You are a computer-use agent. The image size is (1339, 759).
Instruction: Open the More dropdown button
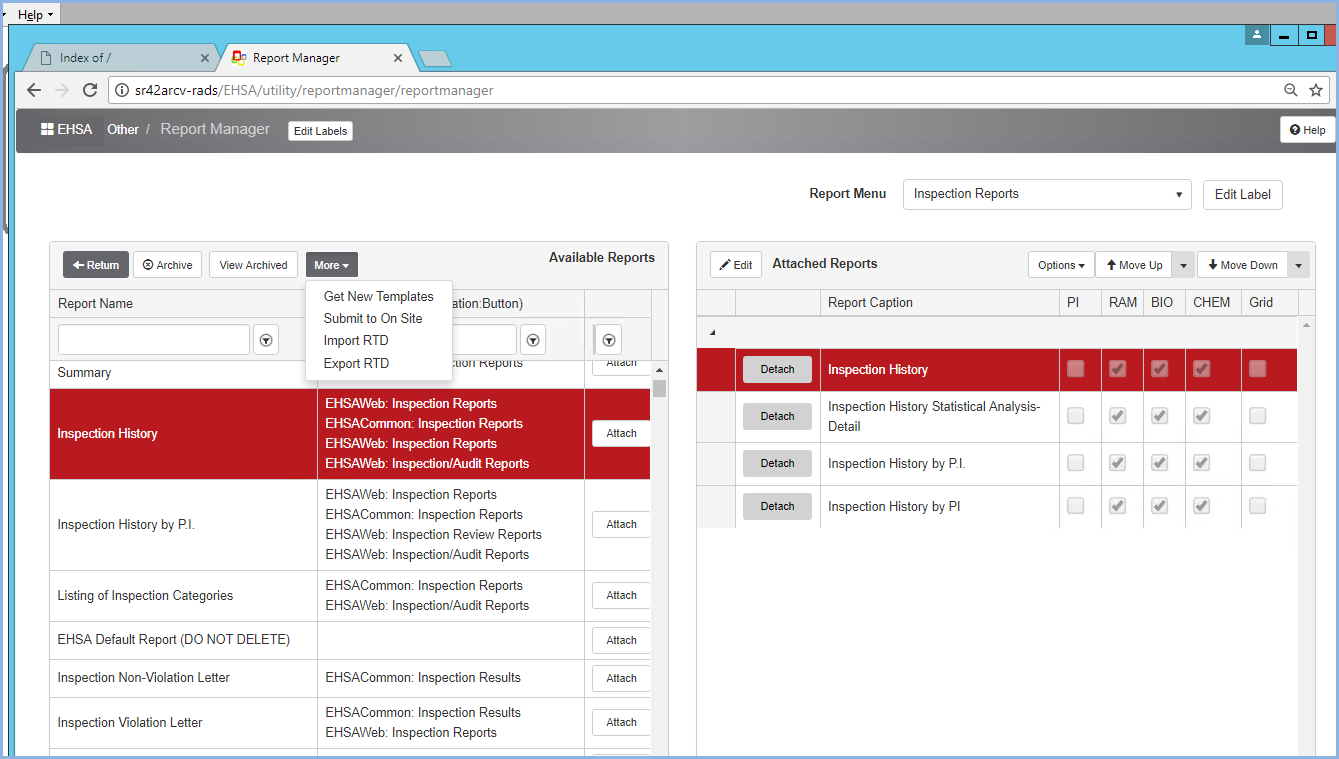pyautogui.click(x=332, y=265)
